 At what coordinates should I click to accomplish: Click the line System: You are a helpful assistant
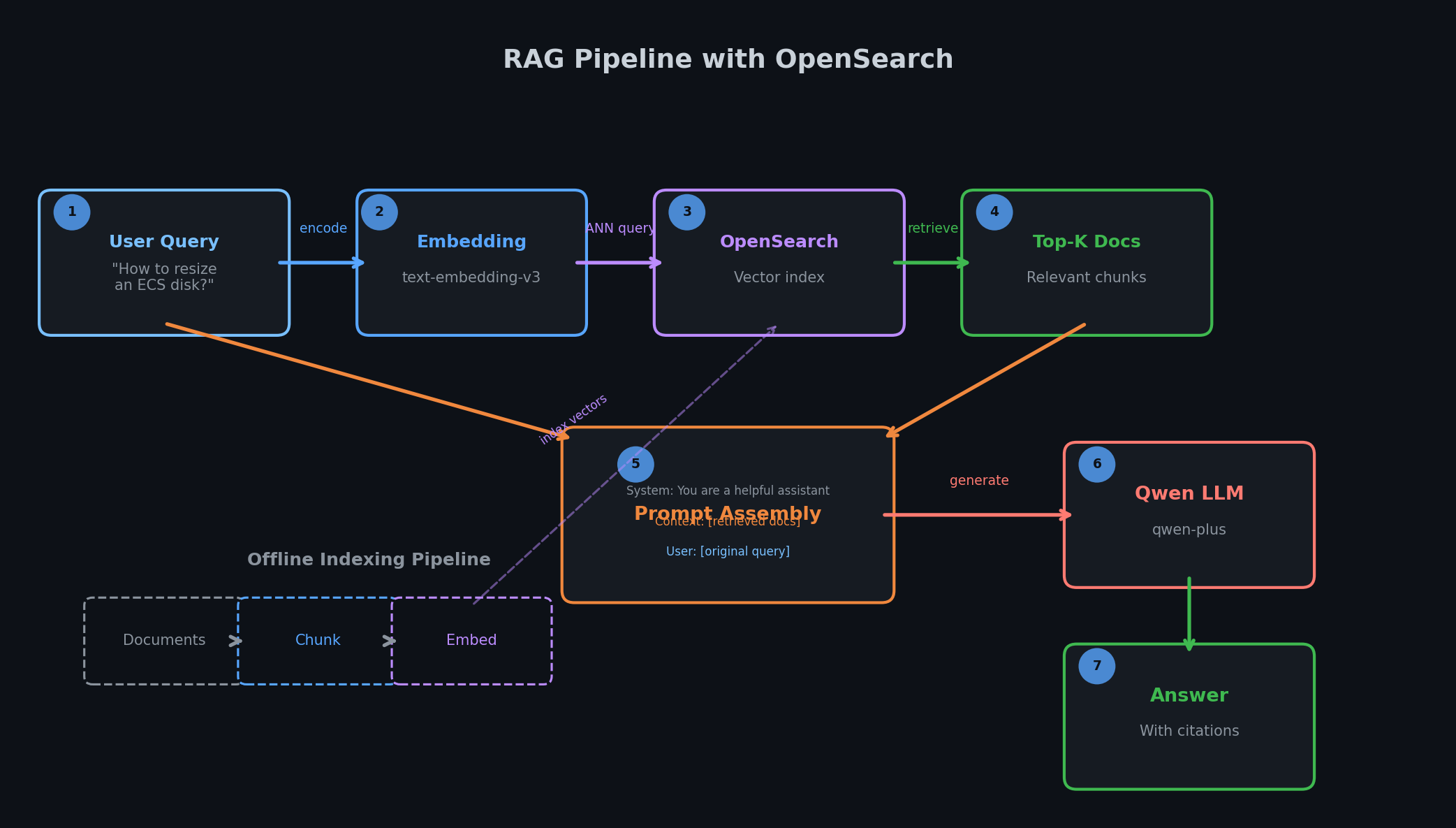pos(728,491)
